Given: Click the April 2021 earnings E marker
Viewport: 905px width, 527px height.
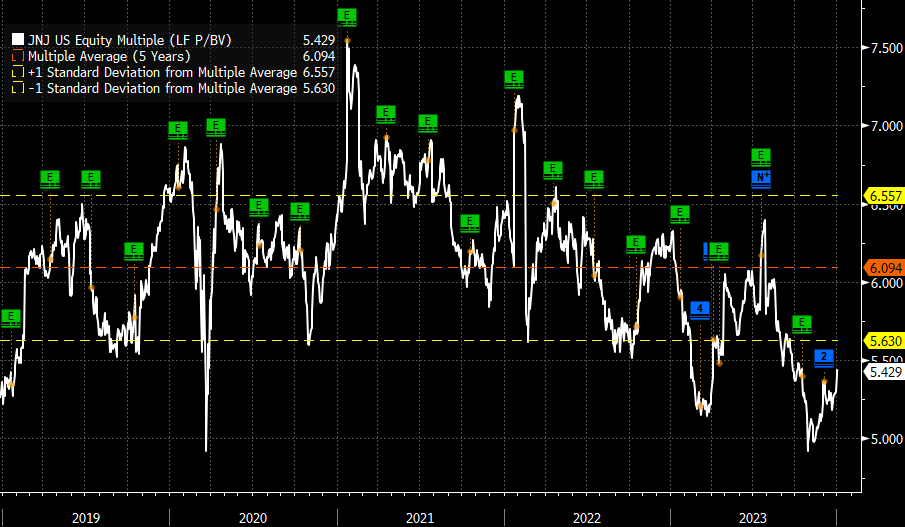Looking at the screenshot, I should (x=386, y=114).
